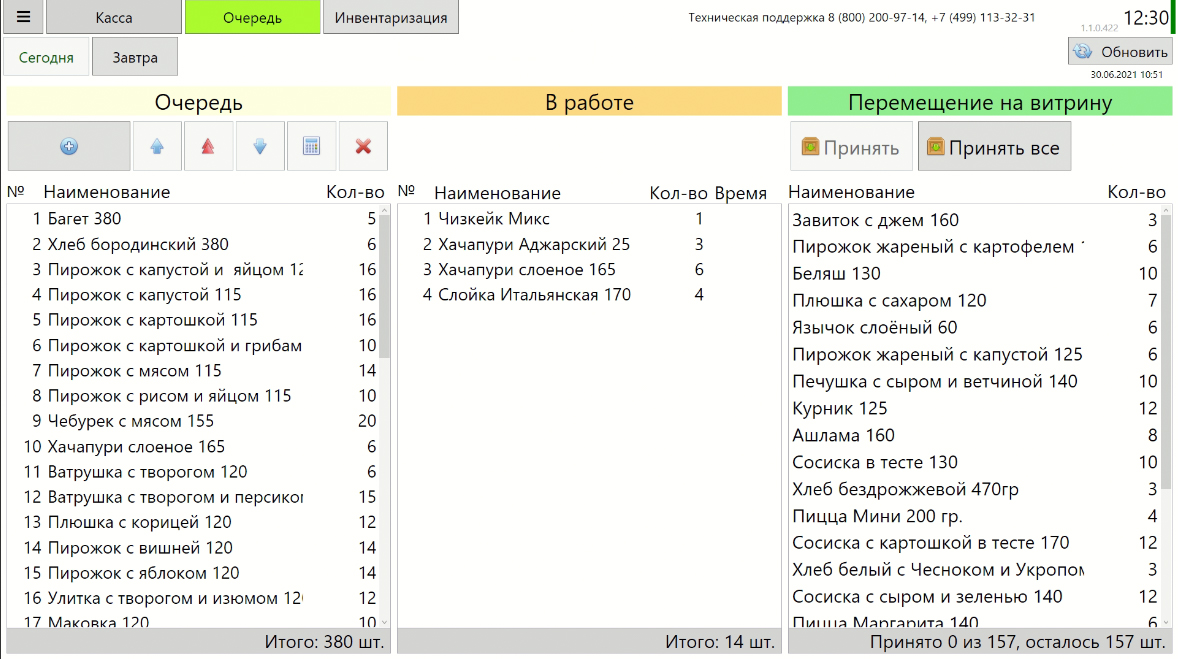Delete queue item with red X

(x=363, y=147)
